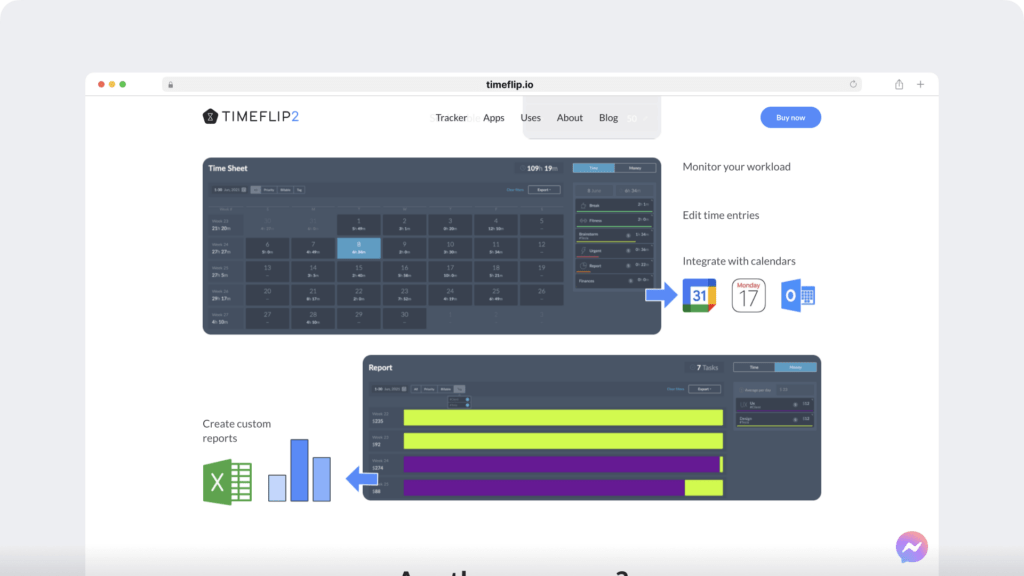Open the Messenger chat bubble icon

pos(910,547)
